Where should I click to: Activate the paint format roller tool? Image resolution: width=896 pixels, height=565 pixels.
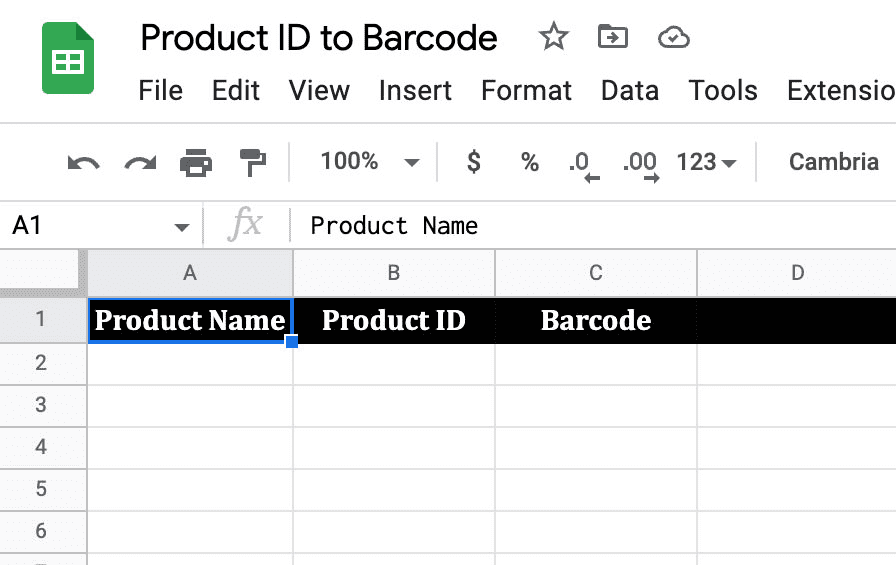pos(253,162)
